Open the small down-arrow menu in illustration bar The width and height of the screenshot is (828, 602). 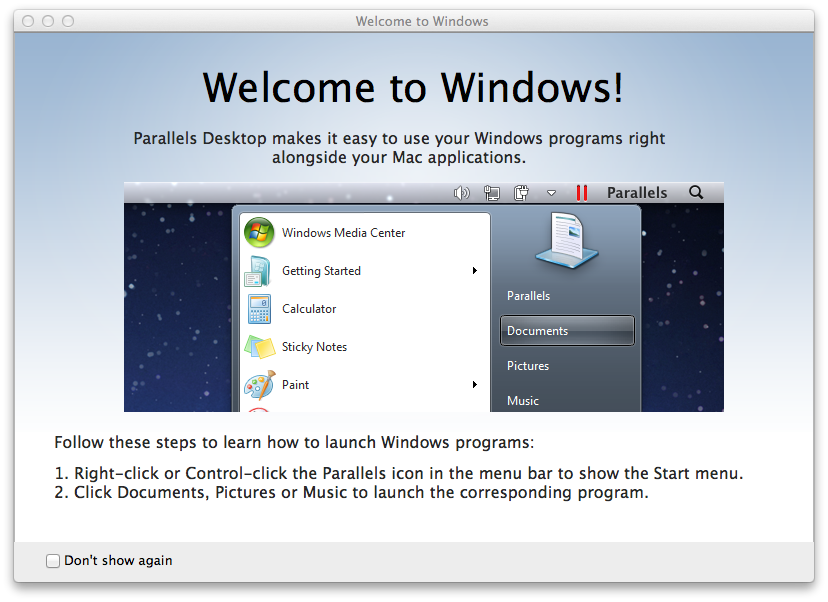(x=551, y=193)
